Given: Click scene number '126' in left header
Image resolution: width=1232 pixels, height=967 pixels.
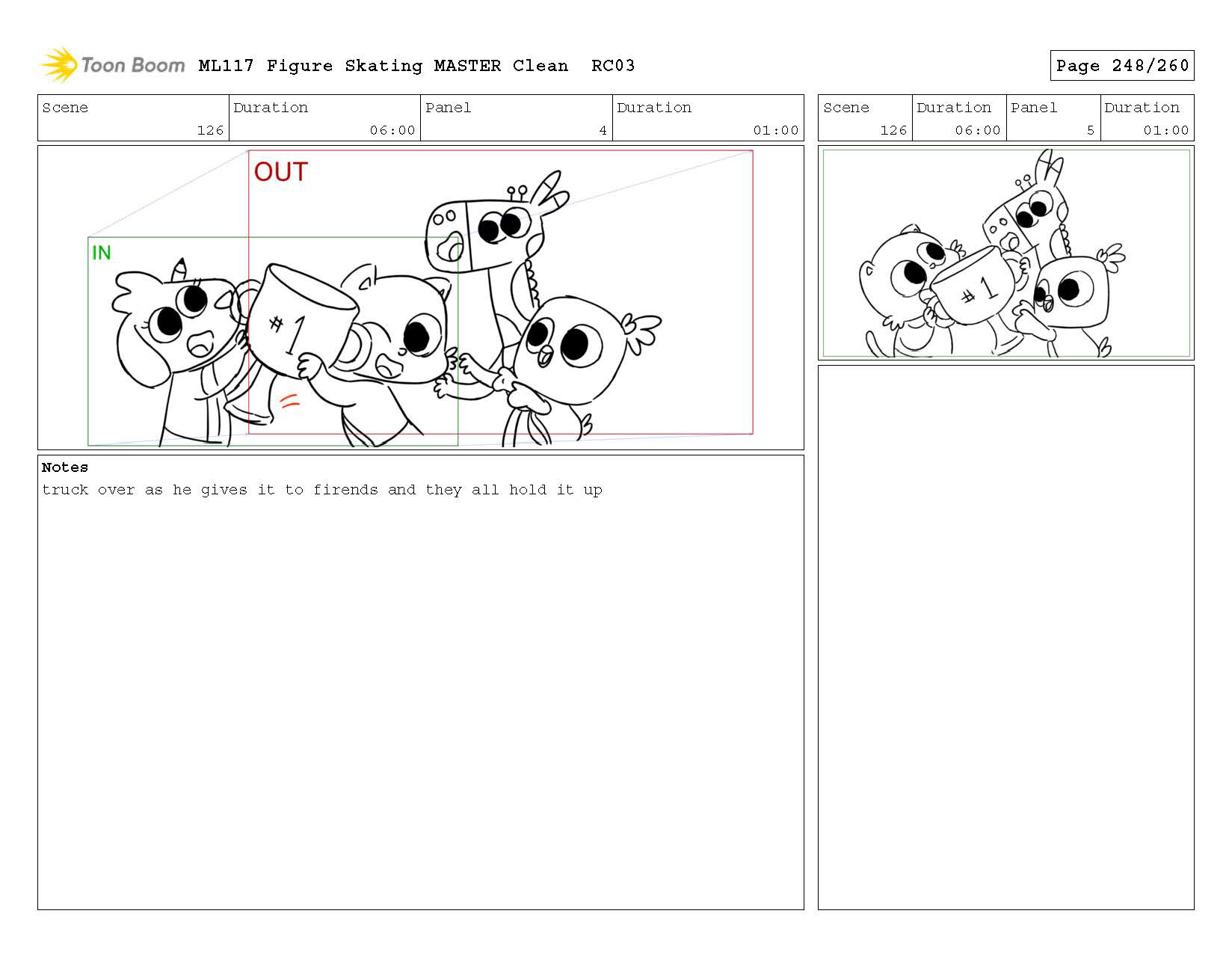Looking at the screenshot, I should (210, 130).
